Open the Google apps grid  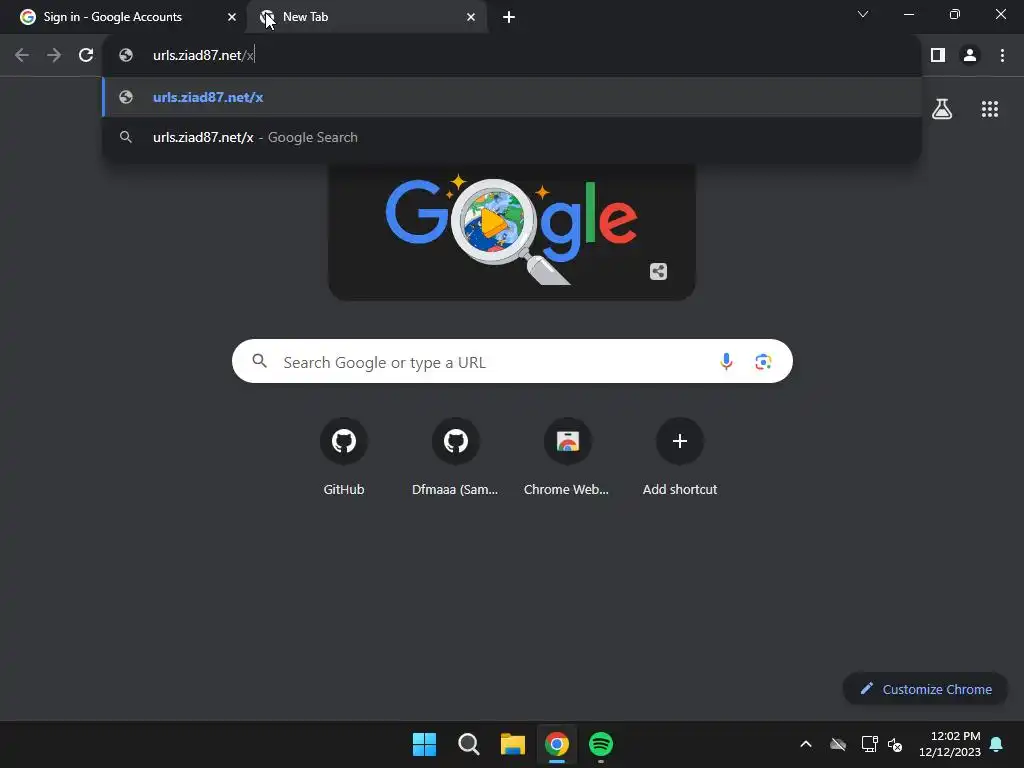coord(990,109)
